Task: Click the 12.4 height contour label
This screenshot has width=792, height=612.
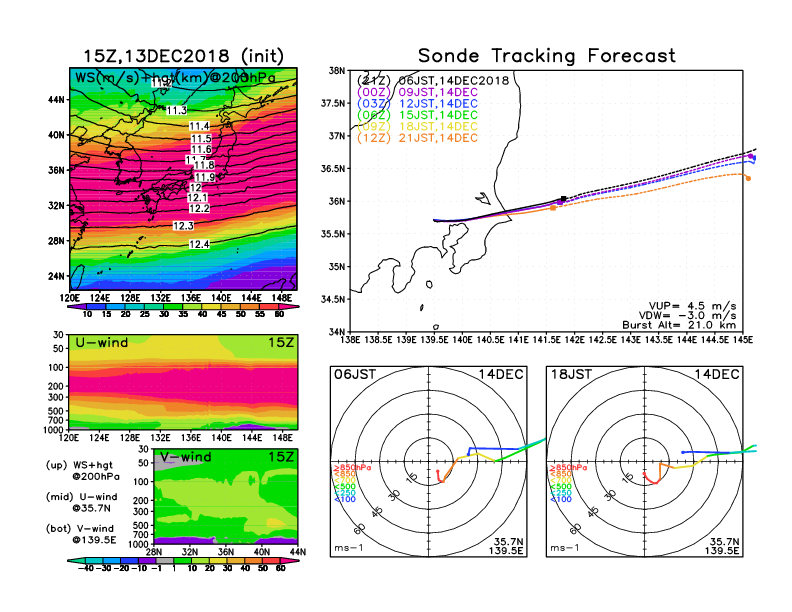Action: point(199,244)
